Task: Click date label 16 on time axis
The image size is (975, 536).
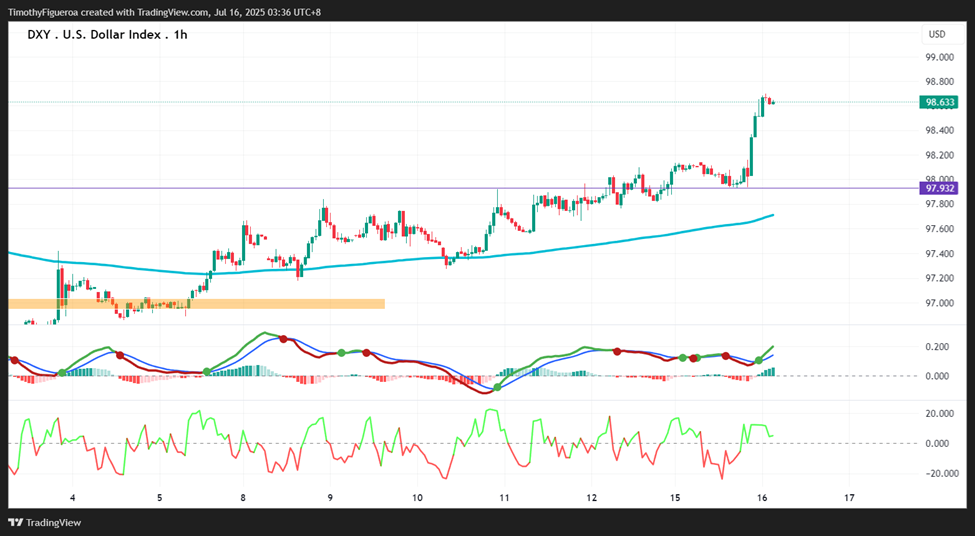Action: click(x=762, y=498)
